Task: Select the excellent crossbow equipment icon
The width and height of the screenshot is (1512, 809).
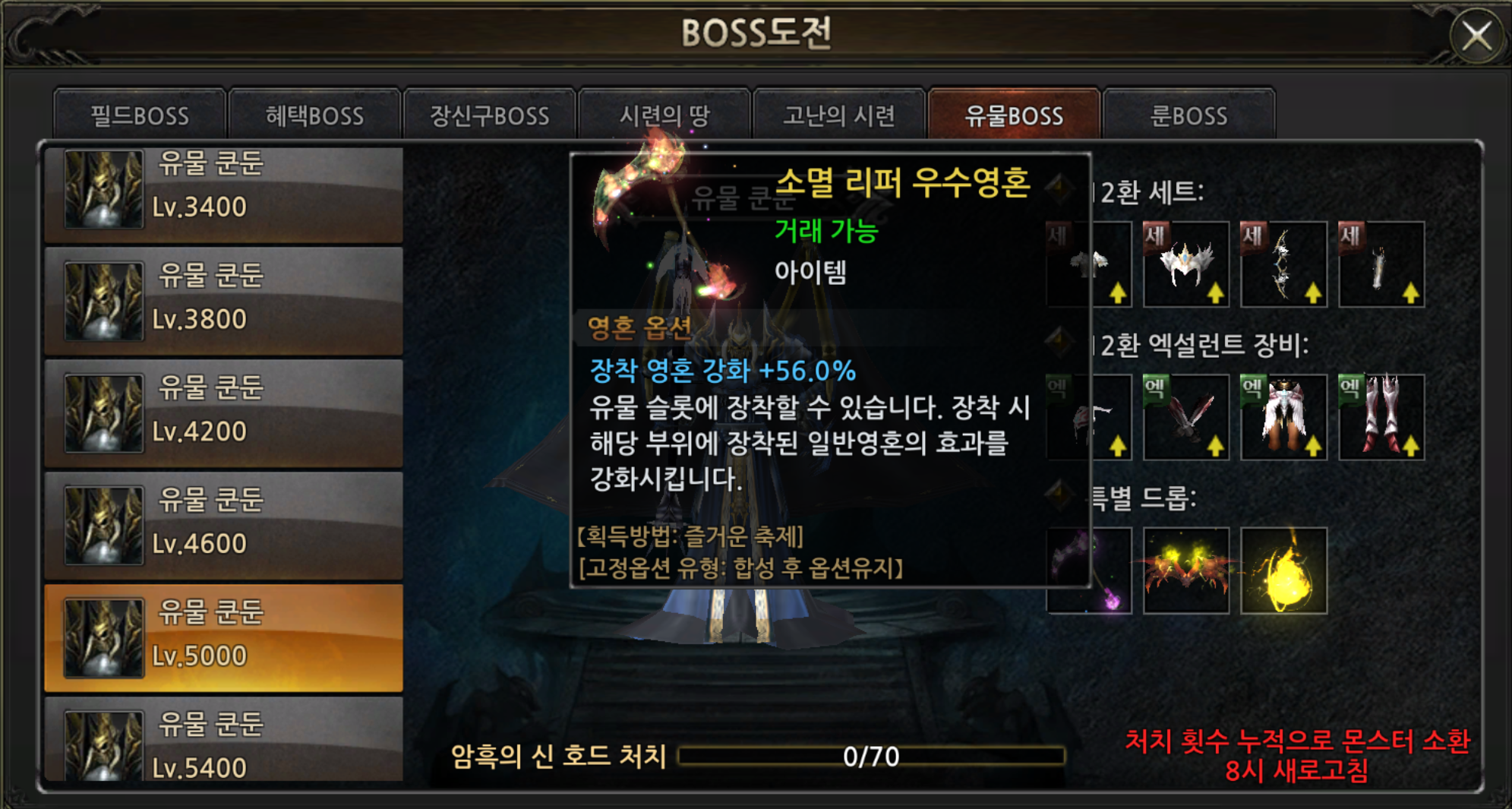Action: (1185, 417)
